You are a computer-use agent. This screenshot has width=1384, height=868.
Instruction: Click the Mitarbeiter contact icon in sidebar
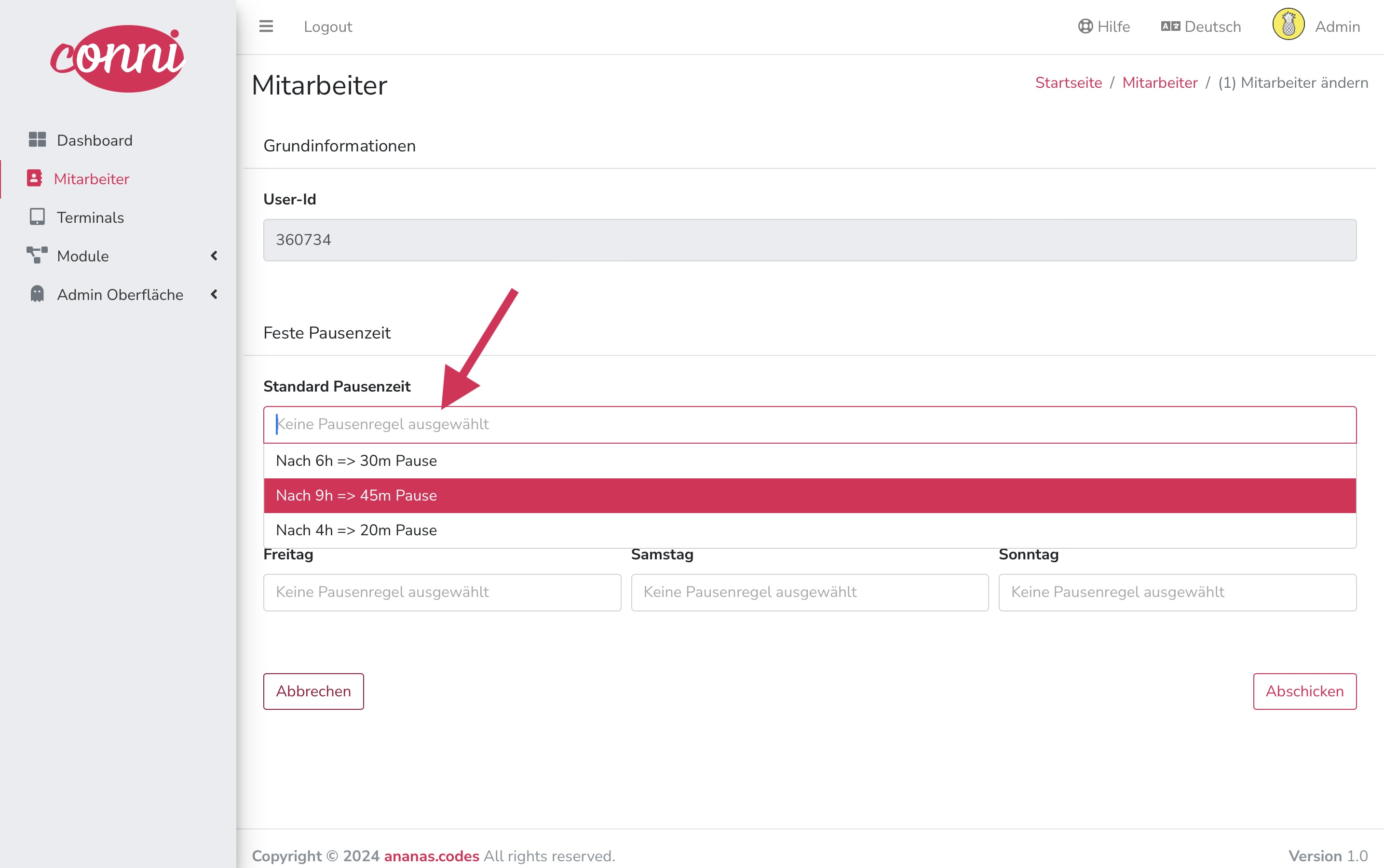click(34, 178)
